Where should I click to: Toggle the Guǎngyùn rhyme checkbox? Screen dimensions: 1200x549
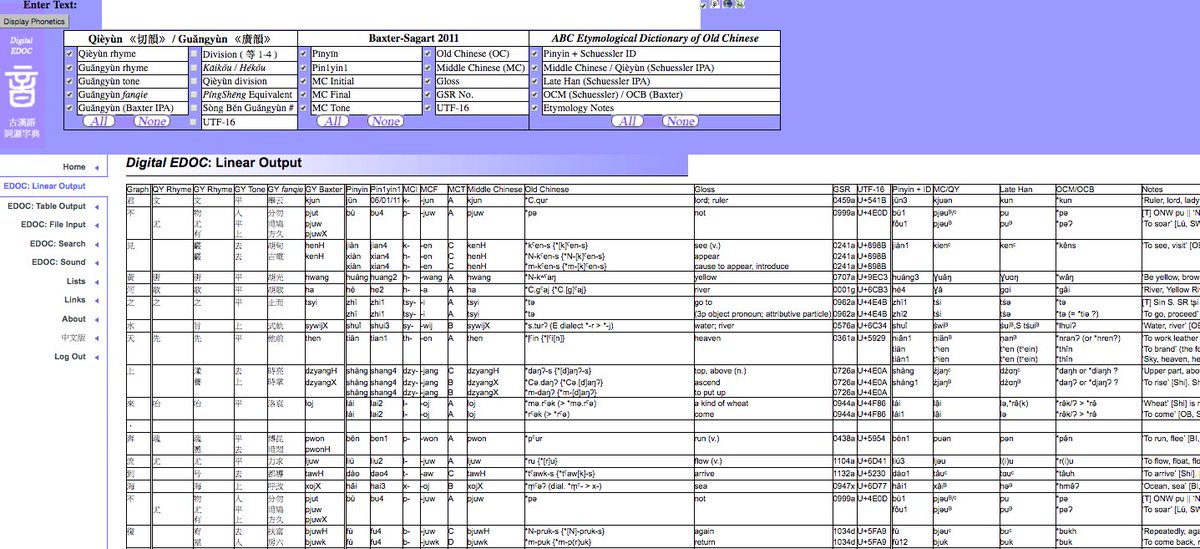click(x=70, y=67)
